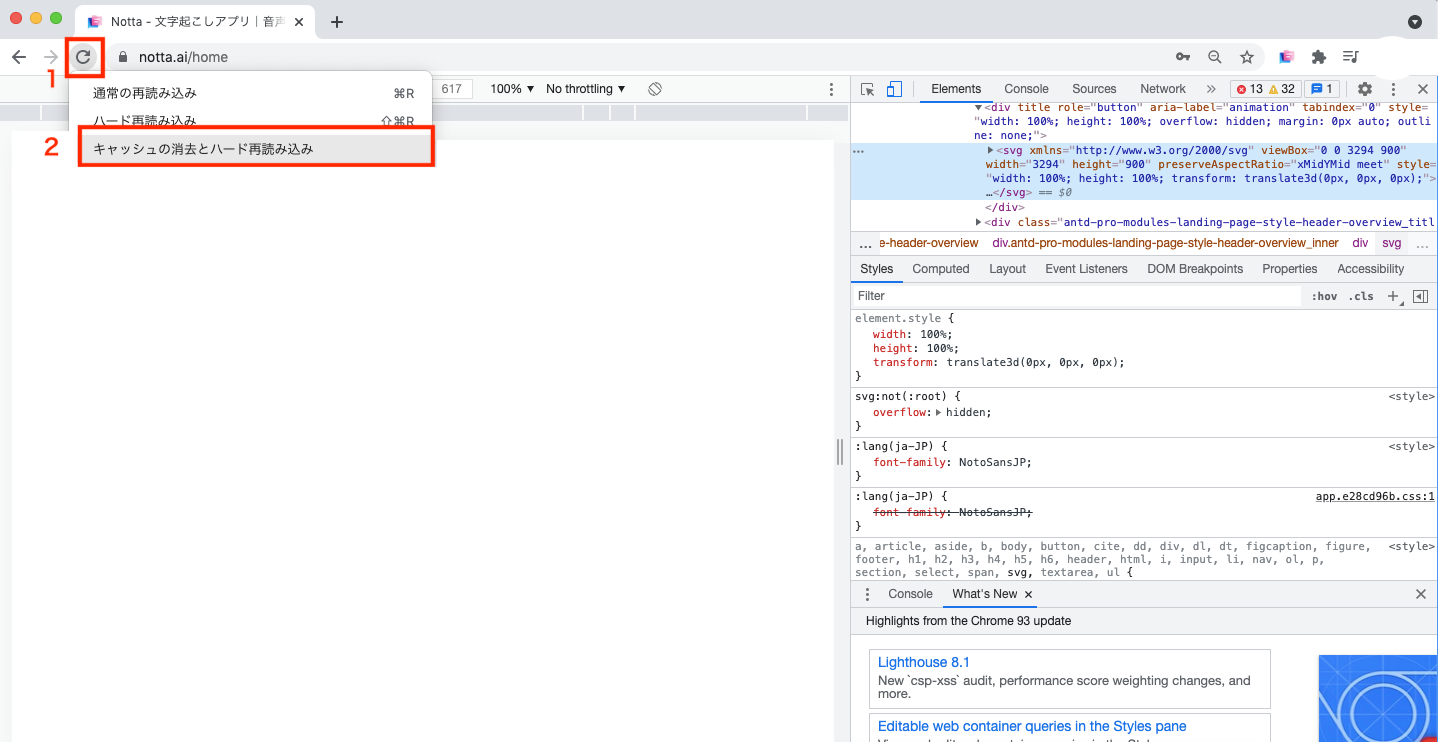
Task: Click the rotate screen icon
Action: (655, 89)
